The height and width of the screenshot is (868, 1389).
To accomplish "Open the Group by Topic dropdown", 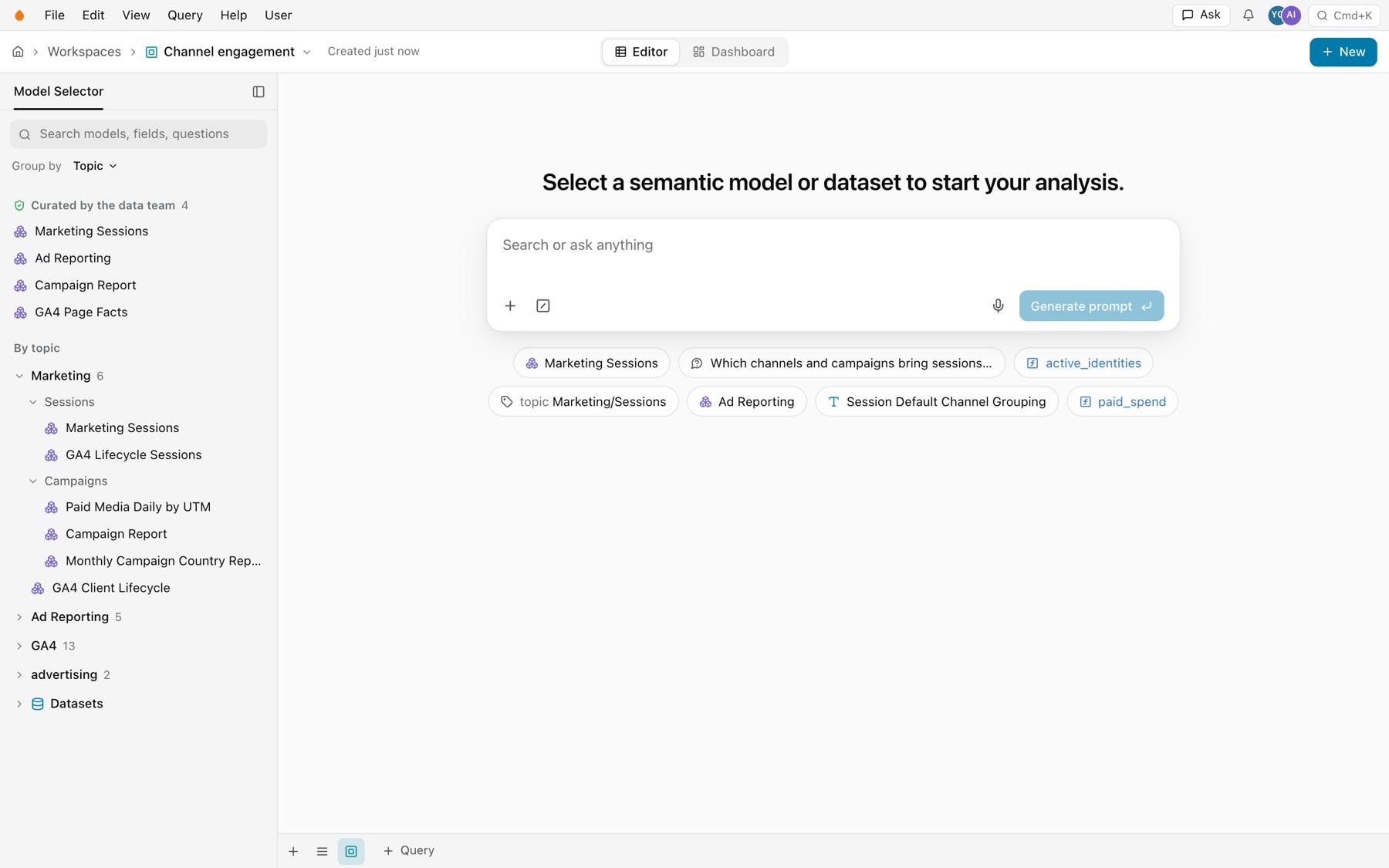I will (x=95, y=166).
